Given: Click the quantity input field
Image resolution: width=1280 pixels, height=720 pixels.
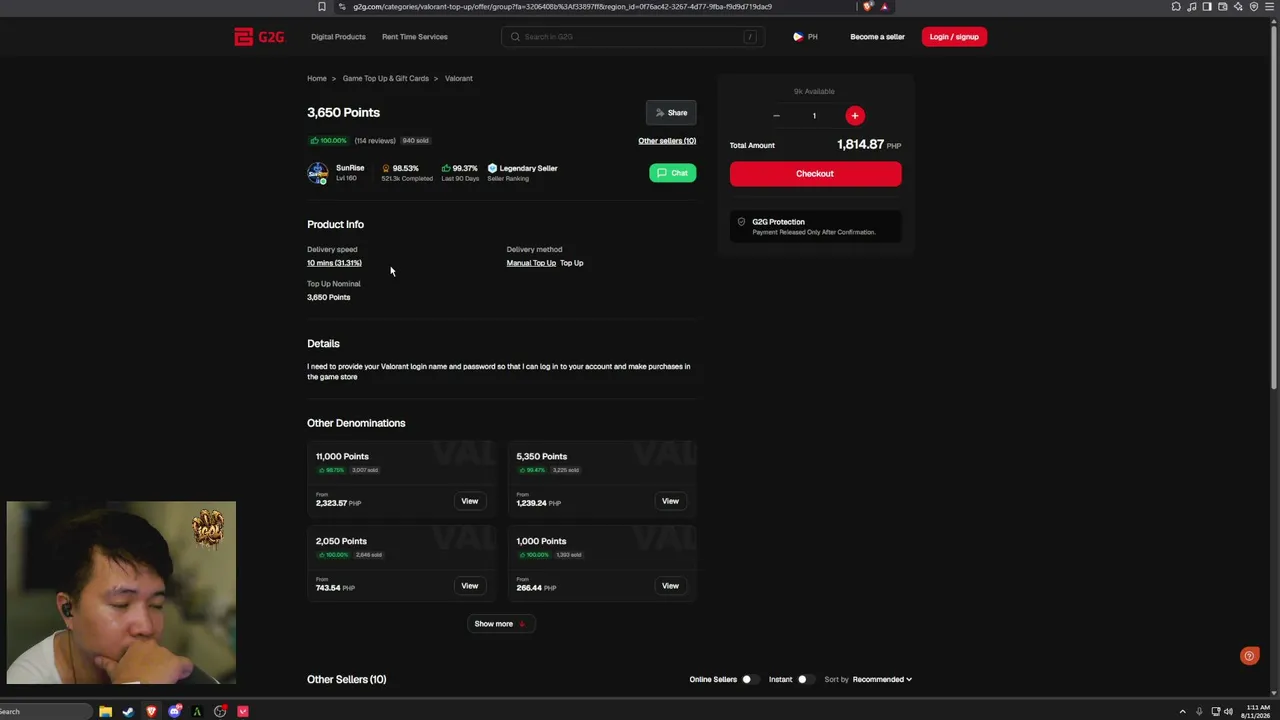Looking at the screenshot, I should point(814,116).
